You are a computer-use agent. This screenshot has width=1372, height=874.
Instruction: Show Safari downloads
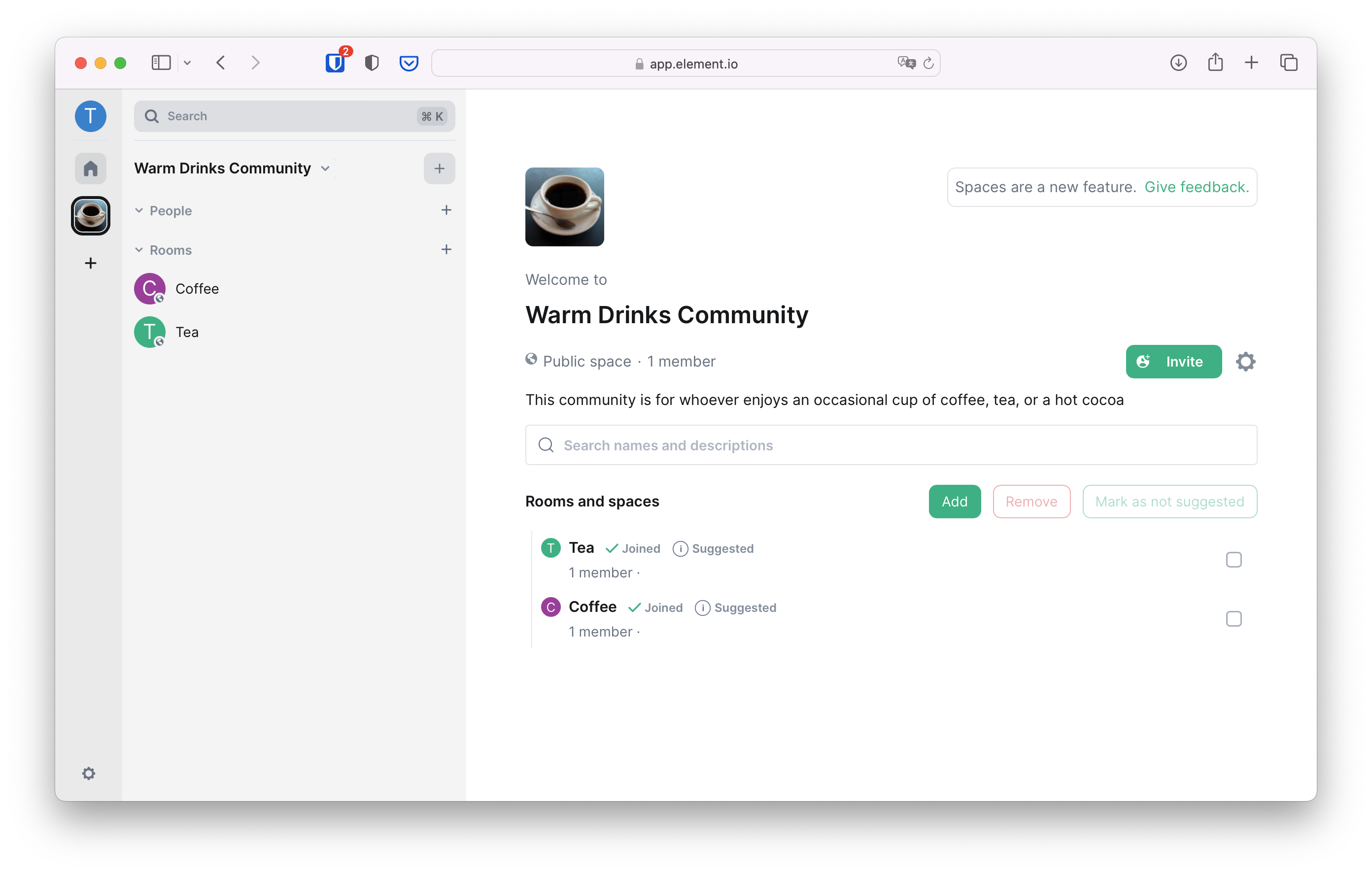coord(1178,62)
